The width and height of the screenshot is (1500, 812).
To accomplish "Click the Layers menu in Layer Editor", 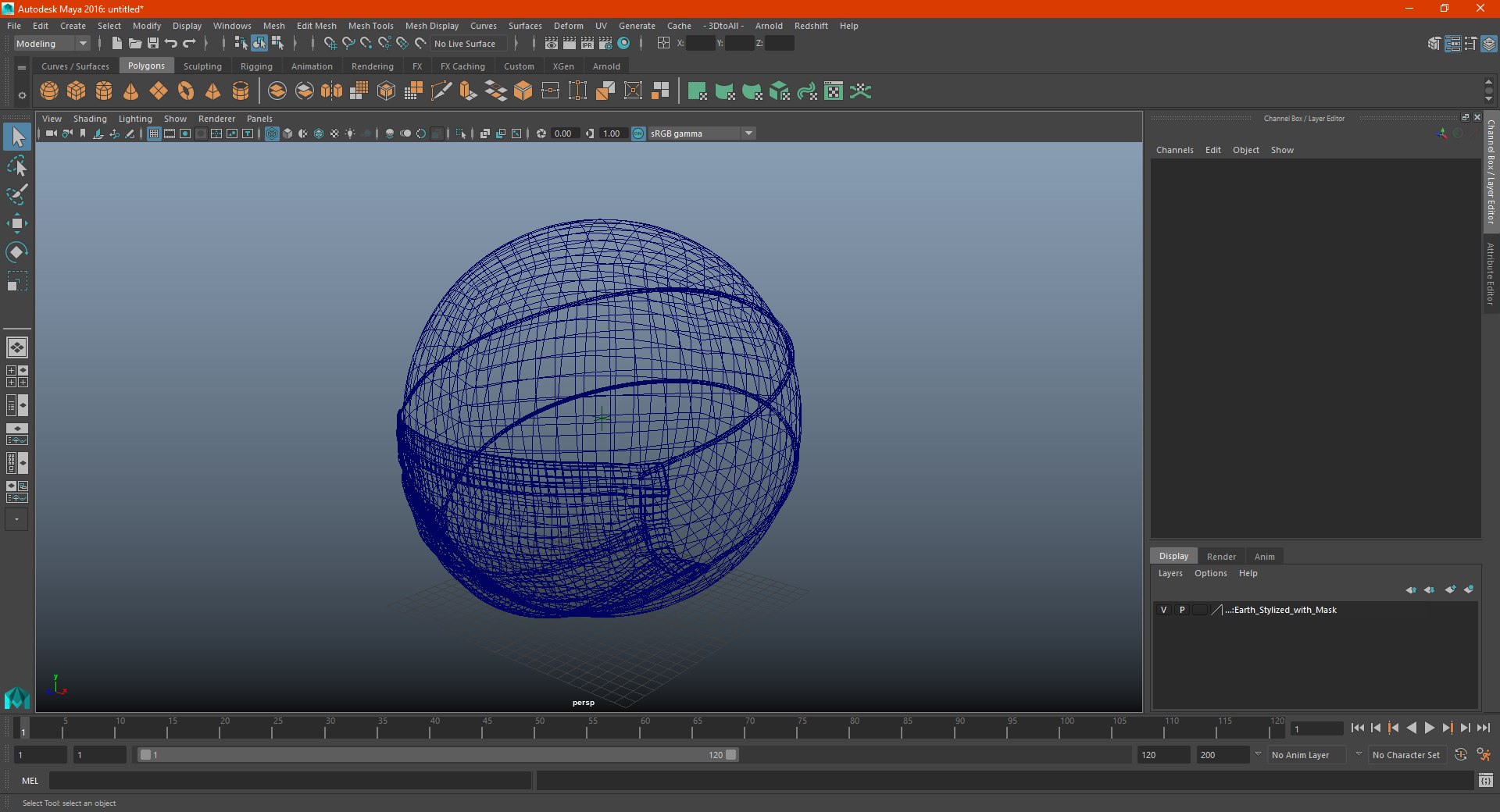I will (x=1170, y=573).
